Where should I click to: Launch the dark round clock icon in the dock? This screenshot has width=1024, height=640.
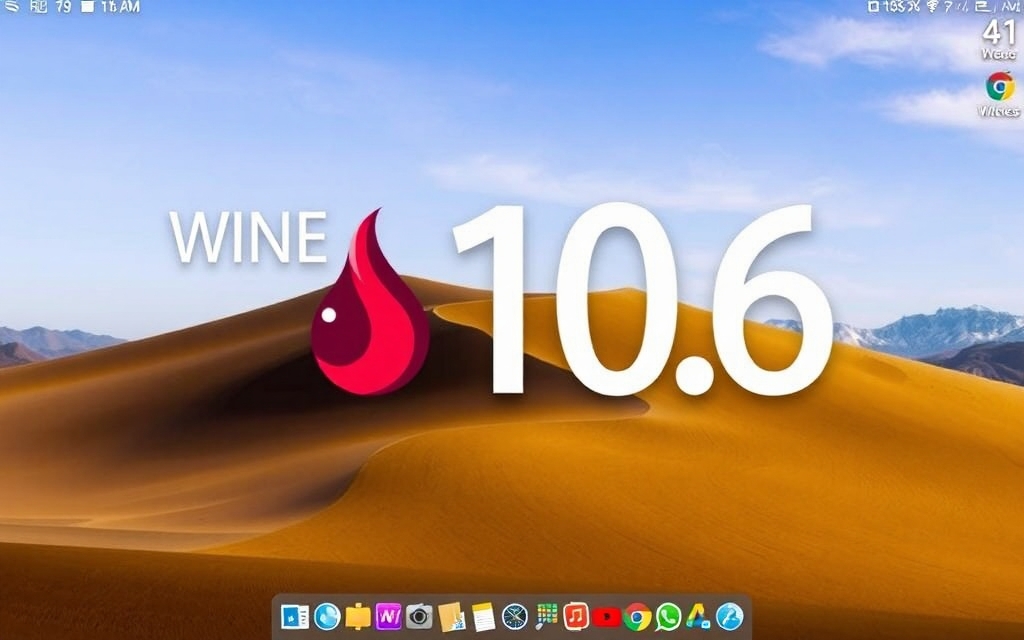[x=515, y=616]
